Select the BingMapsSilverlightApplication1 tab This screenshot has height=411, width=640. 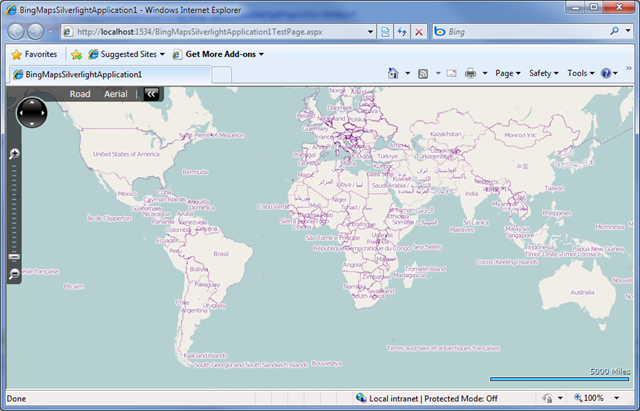point(110,74)
